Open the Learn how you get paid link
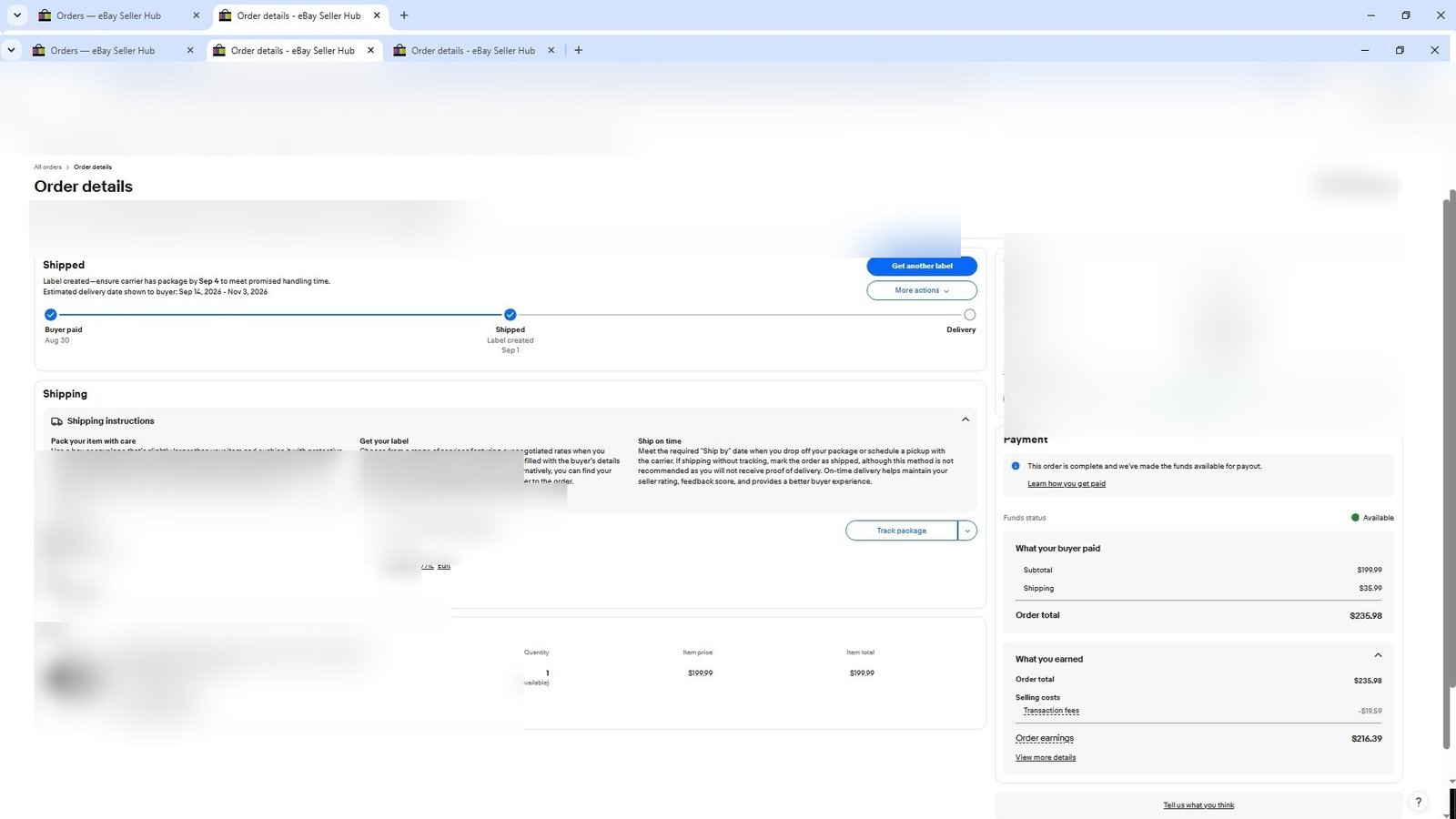Screen dimensions: 1456x819 [x=1067, y=484]
